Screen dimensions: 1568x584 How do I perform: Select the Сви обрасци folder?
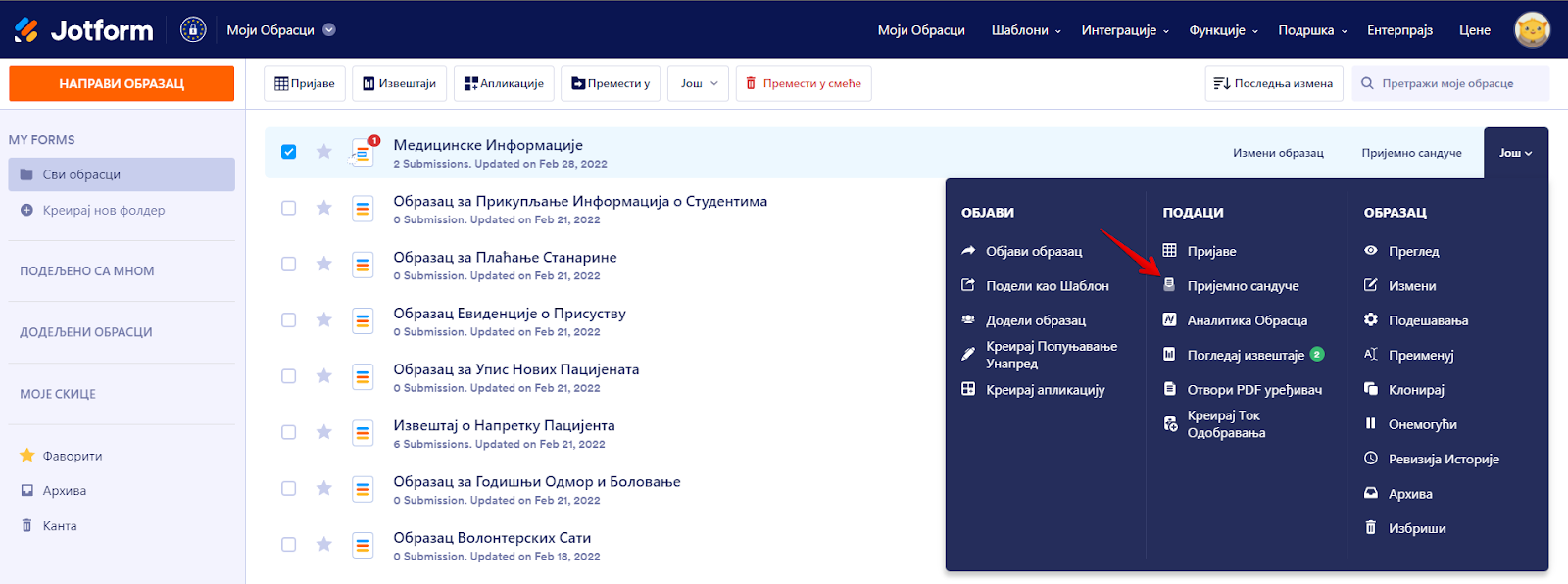(122, 174)
